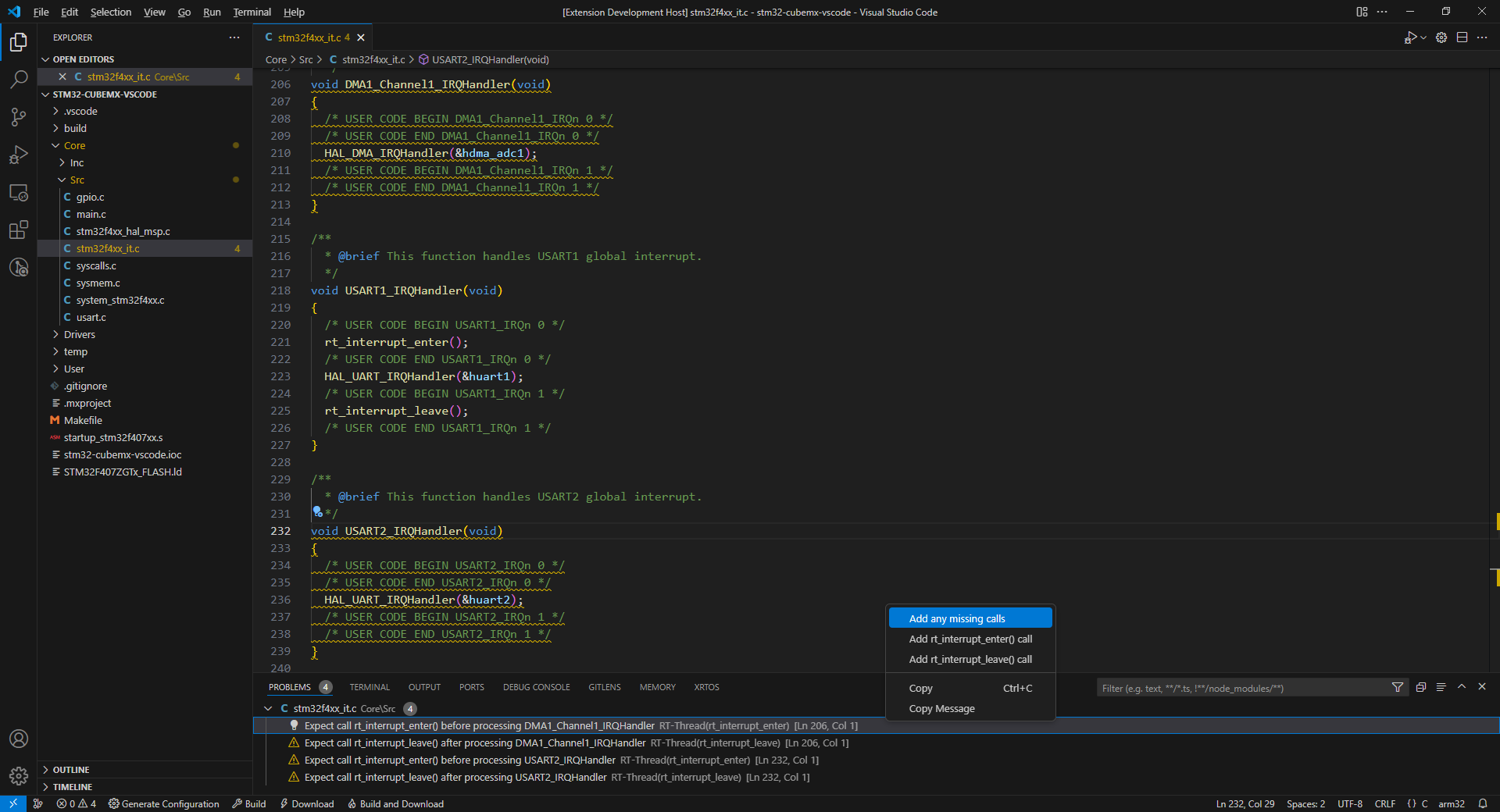Click Generate Configuration in status bar
The width and height of the screenshot is (1500, 812).
click(163, 803)
